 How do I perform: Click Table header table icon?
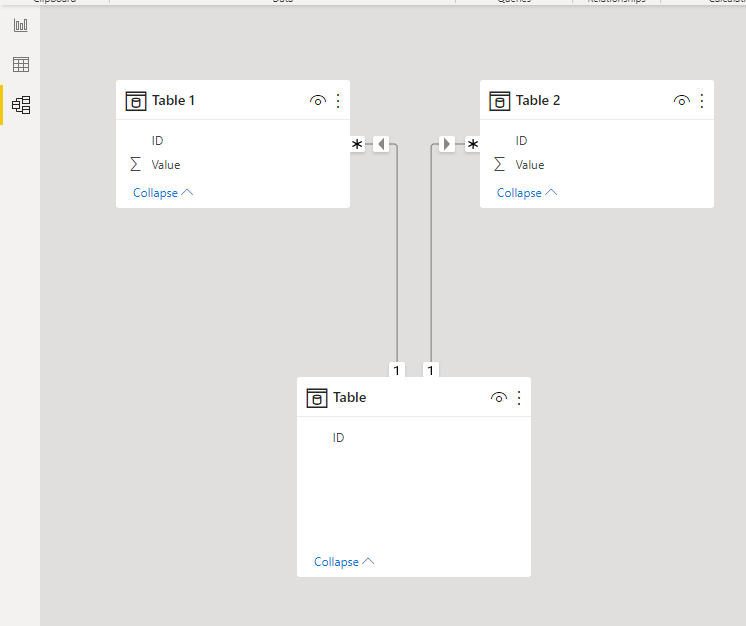tap(317, 398)
